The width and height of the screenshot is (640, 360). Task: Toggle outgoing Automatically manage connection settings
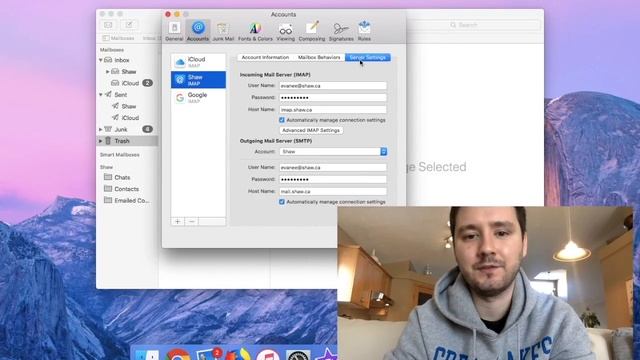(282, 202)
